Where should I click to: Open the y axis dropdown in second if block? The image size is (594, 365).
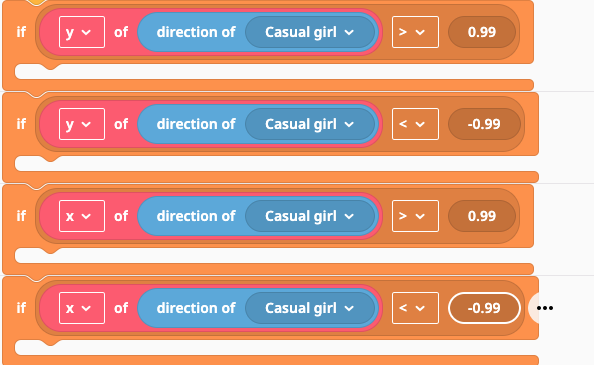[x=82, y=124]
